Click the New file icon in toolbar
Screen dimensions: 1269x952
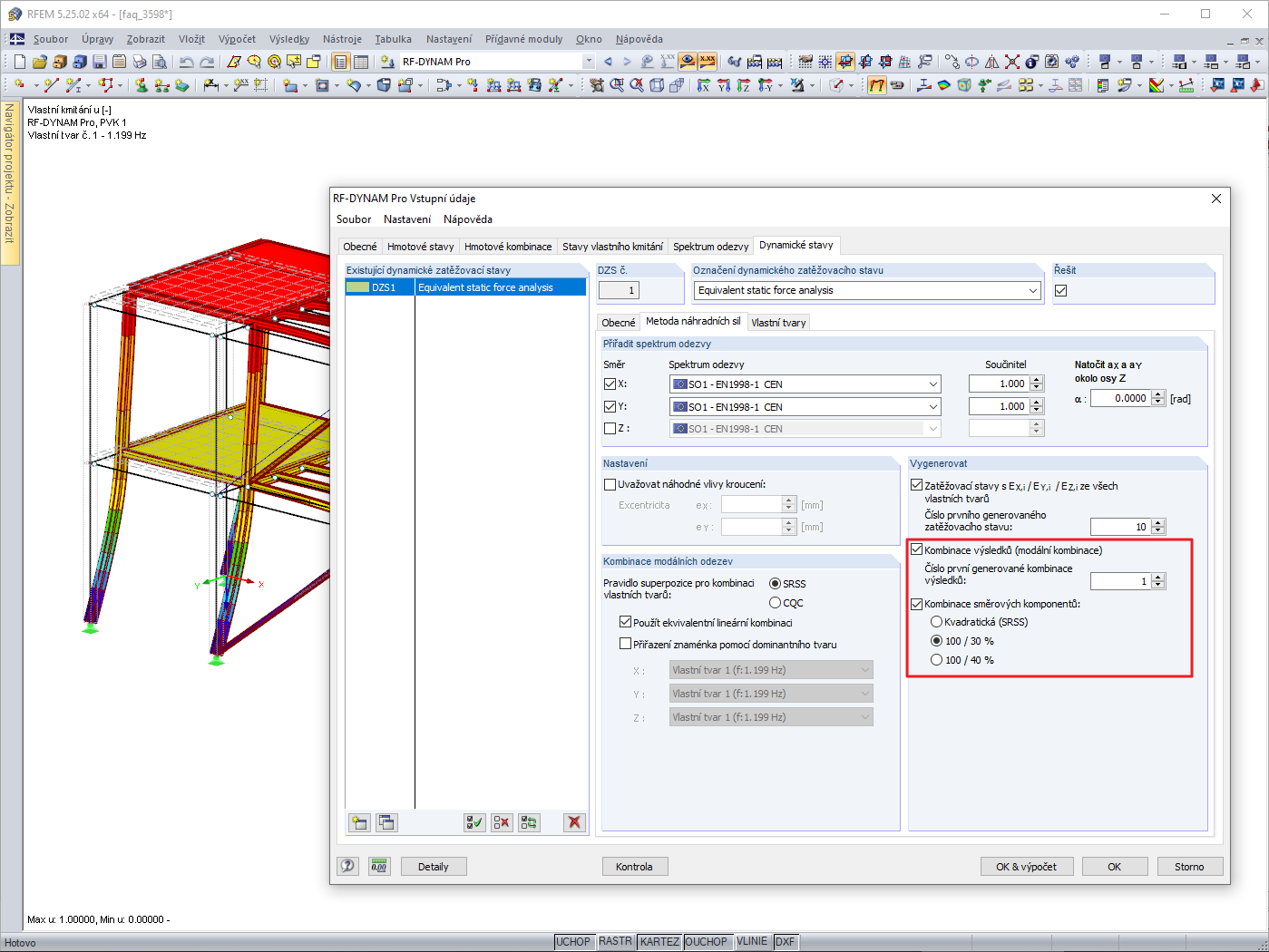click(20, 62)
